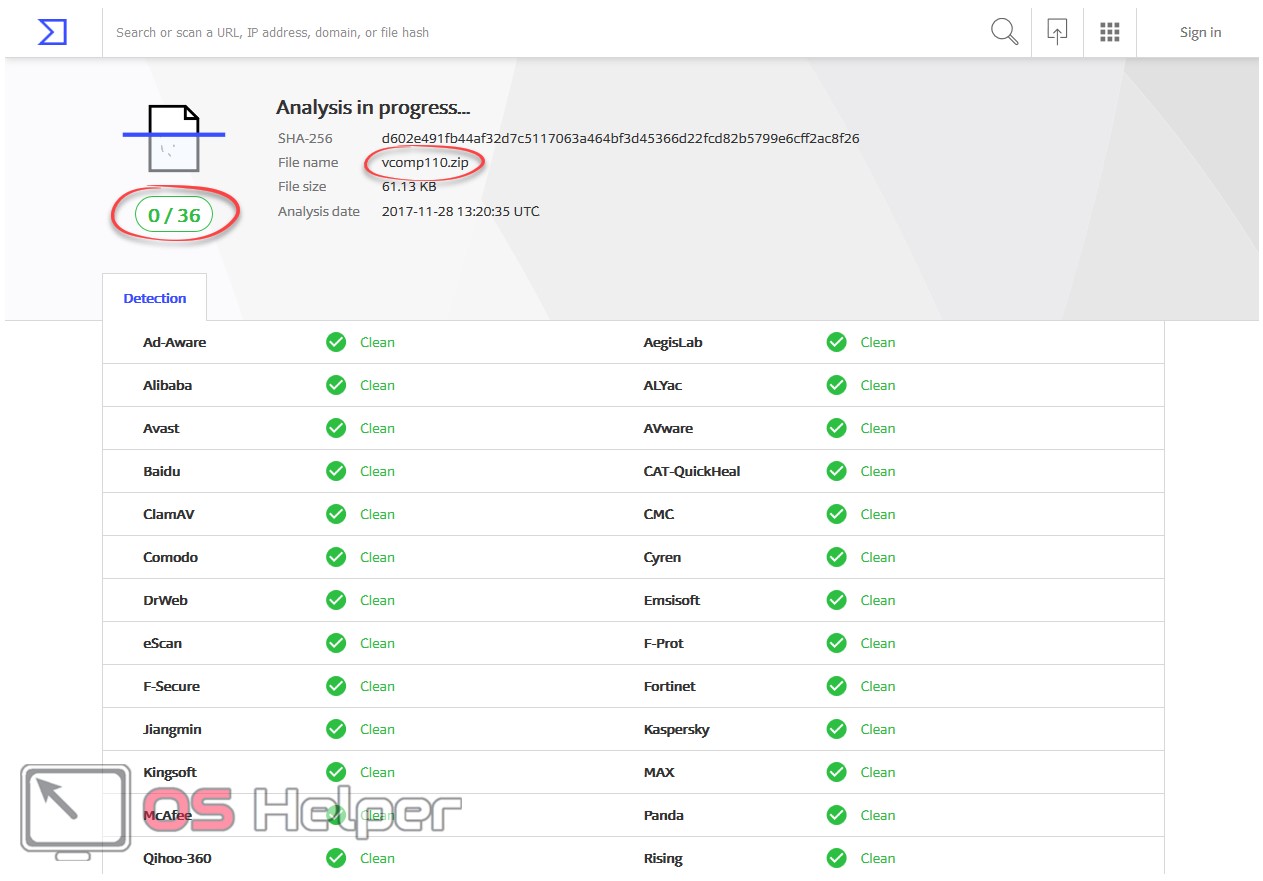The image size is (1263, 881).
Task: Click the green check icon beside Panda
Action: (836, 815)
